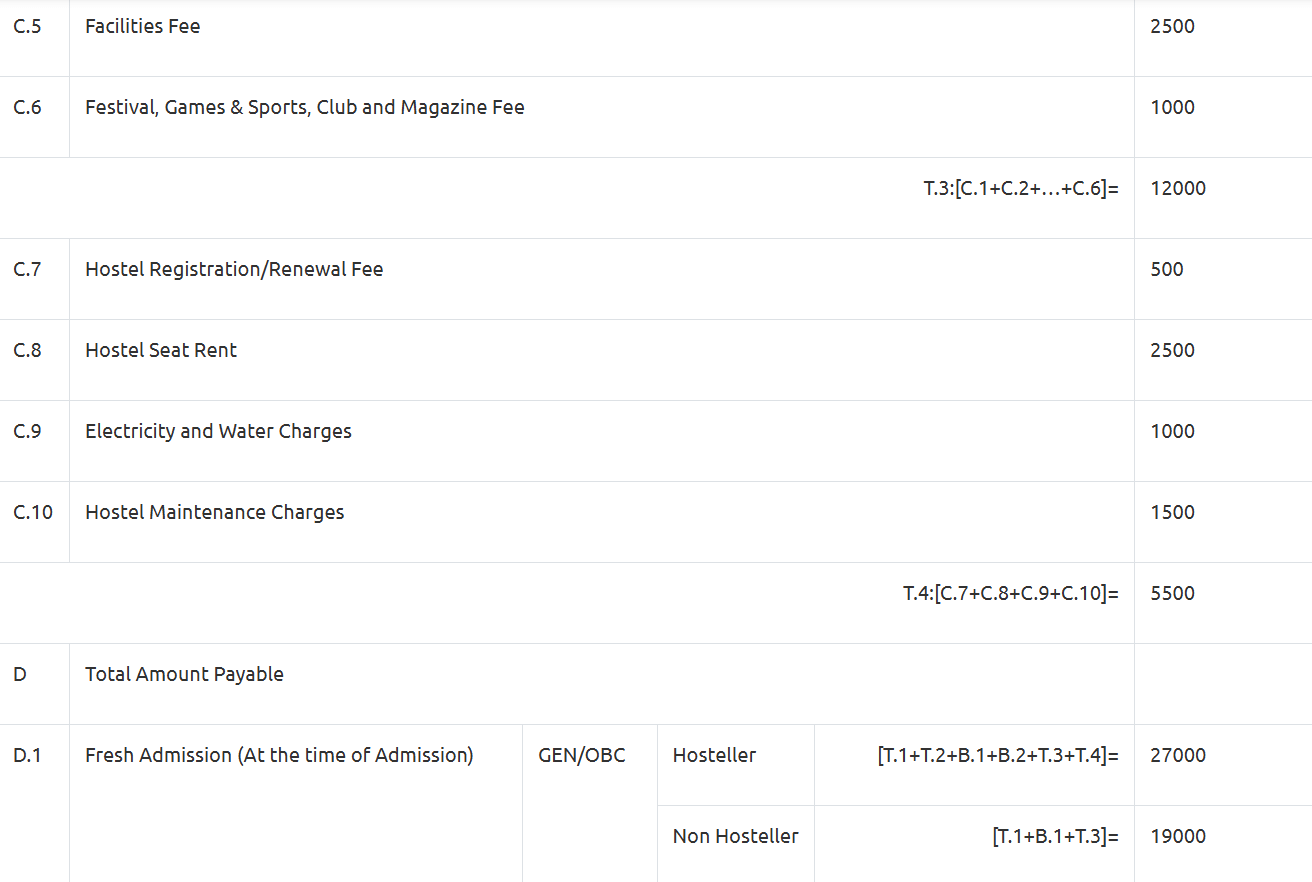Select the C.7 amount 500
1312x882 pixels.
pyautogui.click(x=1166, y=270)
